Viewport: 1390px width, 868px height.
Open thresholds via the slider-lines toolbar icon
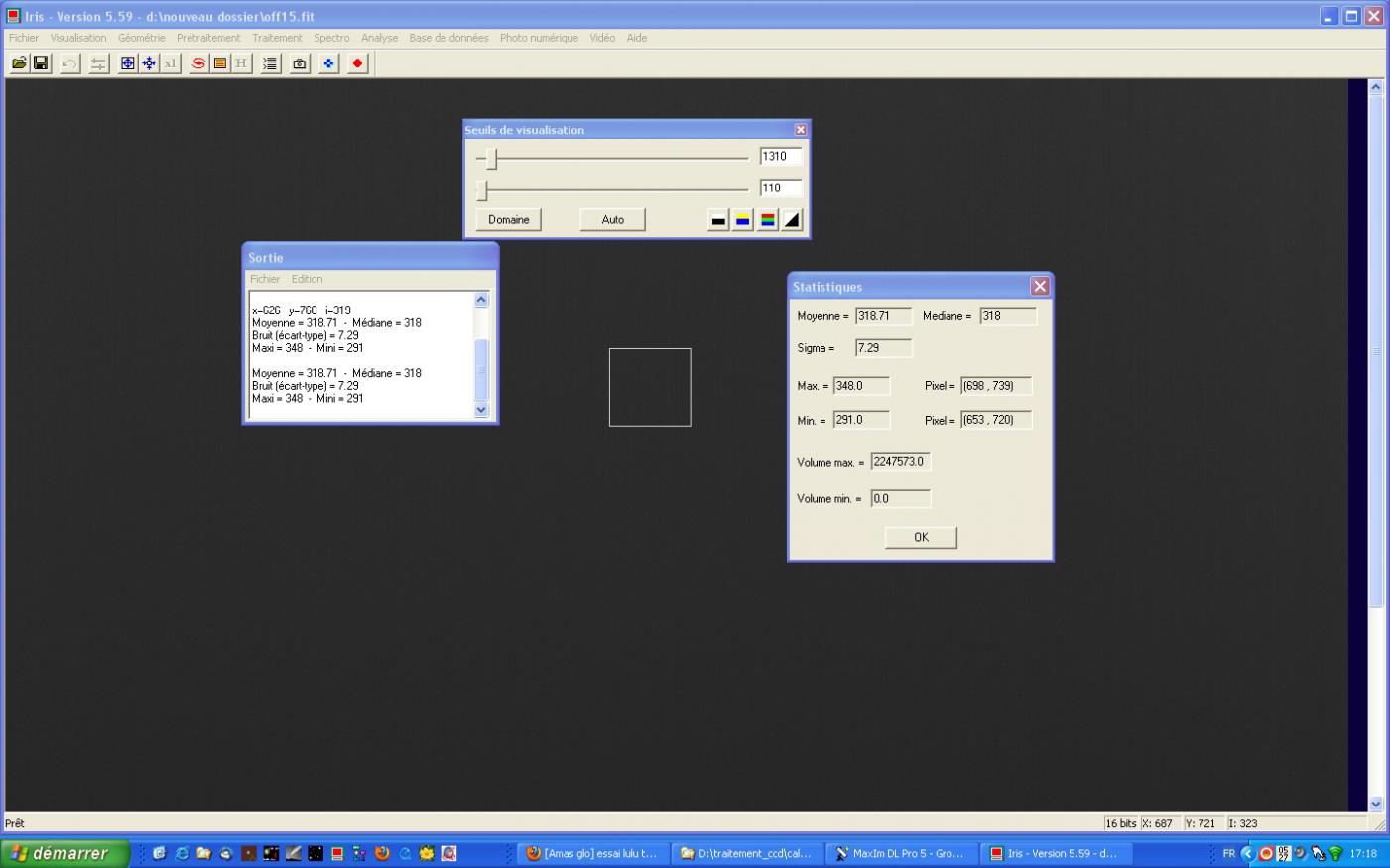click(98, 63)
